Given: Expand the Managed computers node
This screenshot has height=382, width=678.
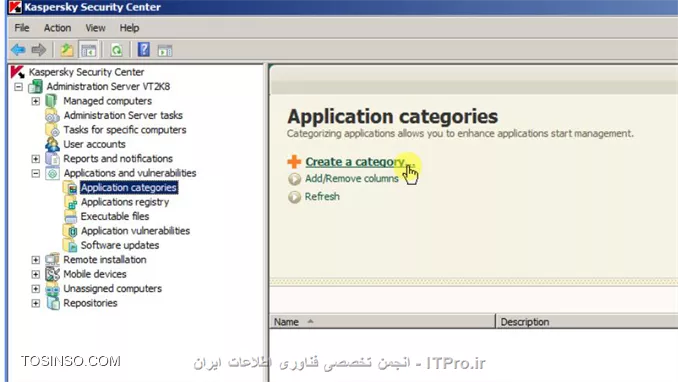Looking at the screenshot, I should tap(35, 101).
